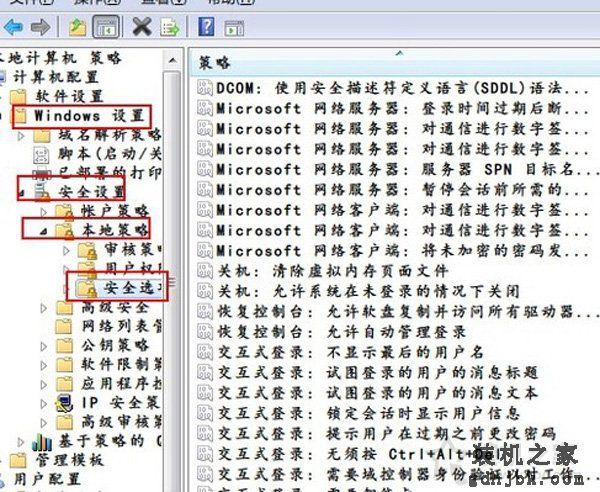Select the 软件设置 folder icon under 计算机配置
The width and height of the screenshot is (600, 492).
pyautogui.click(x=18, y=96)
